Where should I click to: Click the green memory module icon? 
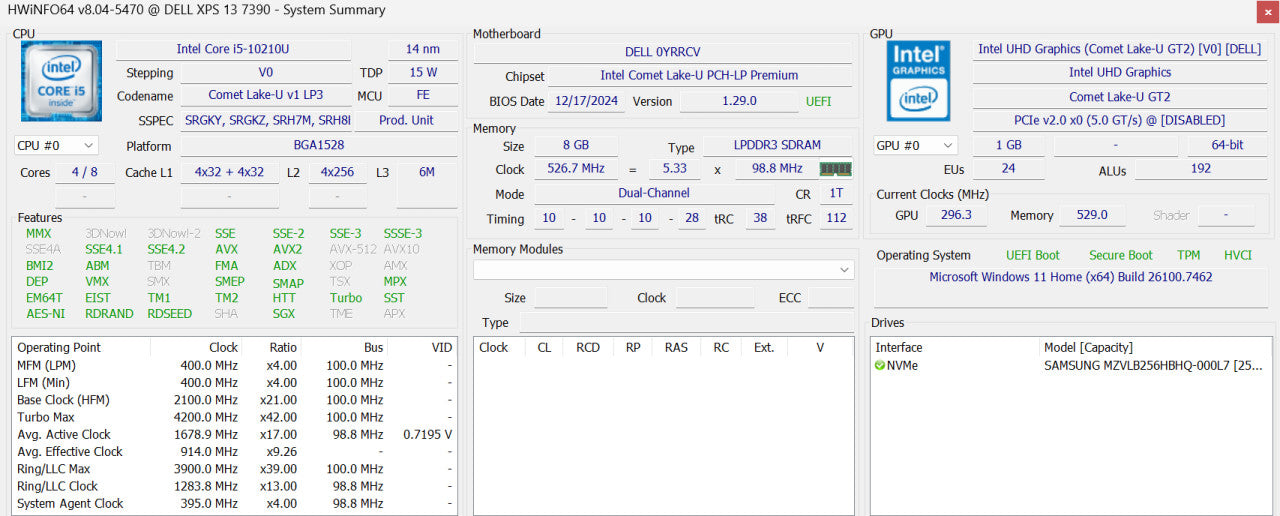pyautogui.click(x=835, y=169)
